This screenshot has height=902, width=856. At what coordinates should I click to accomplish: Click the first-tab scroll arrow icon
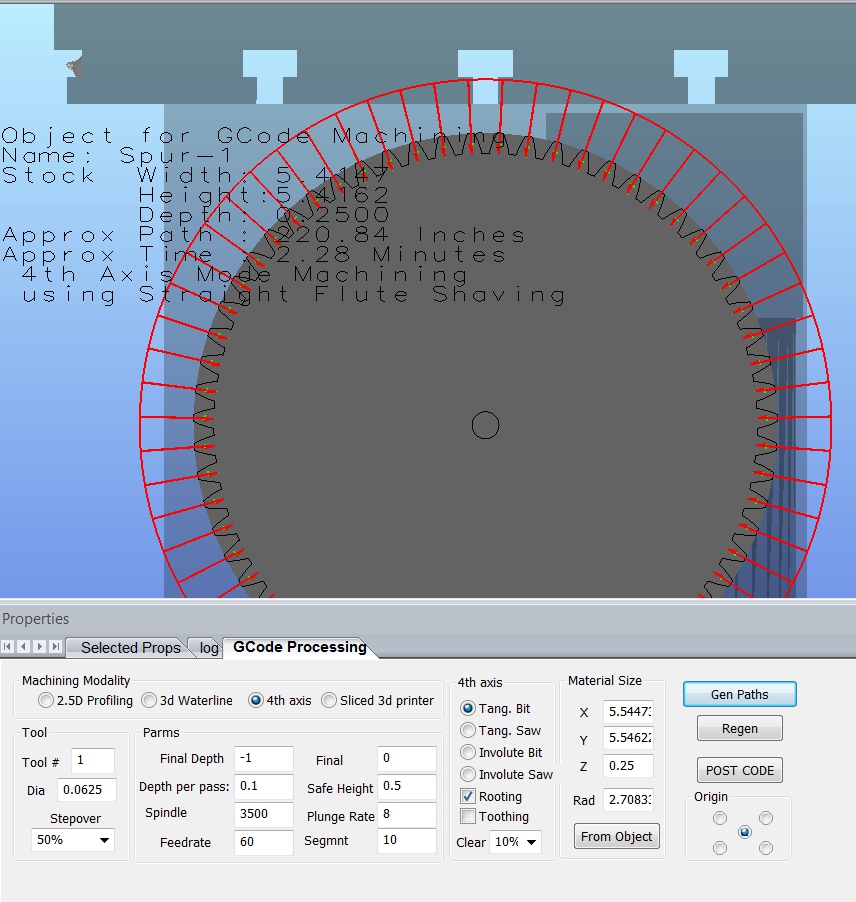(8, 647)
